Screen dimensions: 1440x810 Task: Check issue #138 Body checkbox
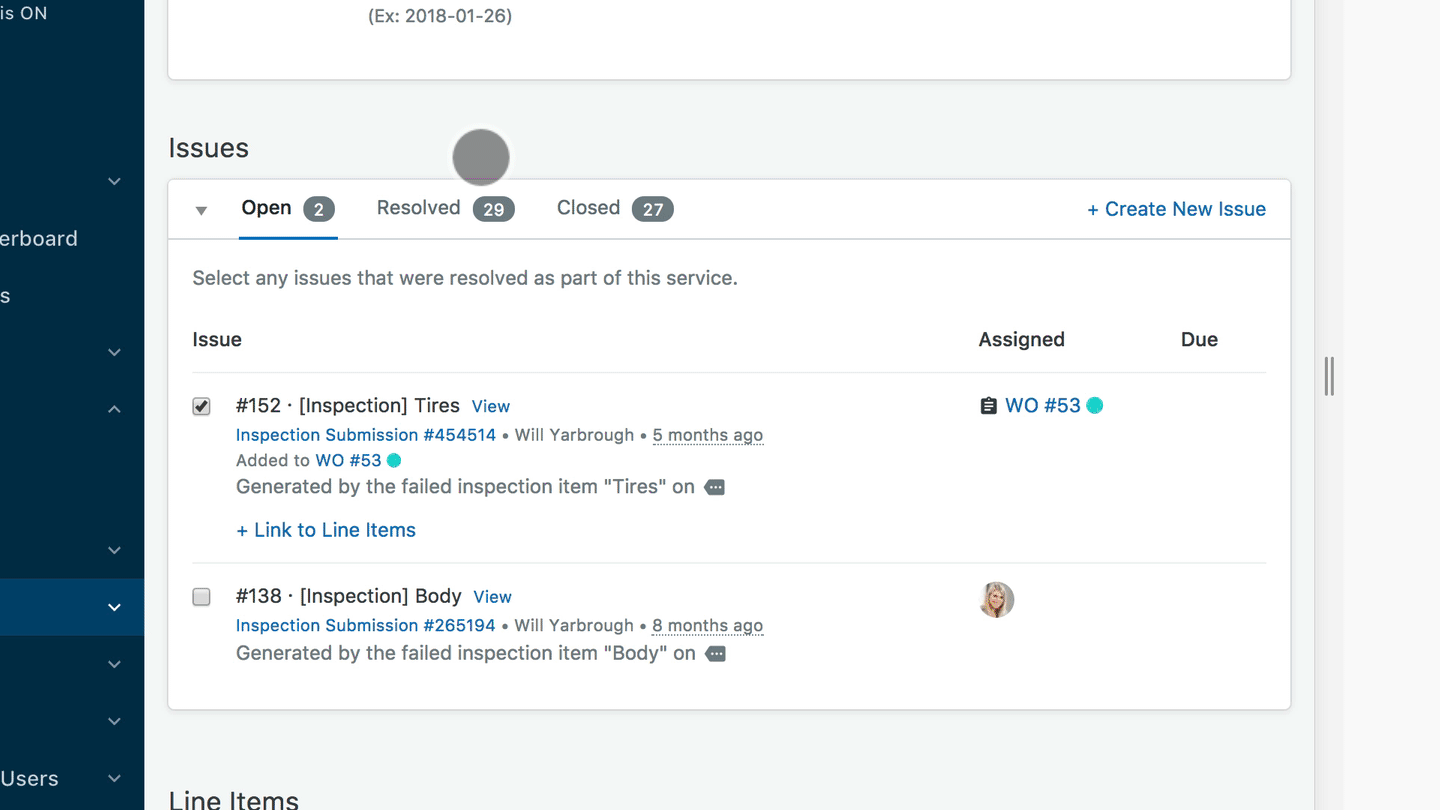pyautogui.click(x=202, y=597)
